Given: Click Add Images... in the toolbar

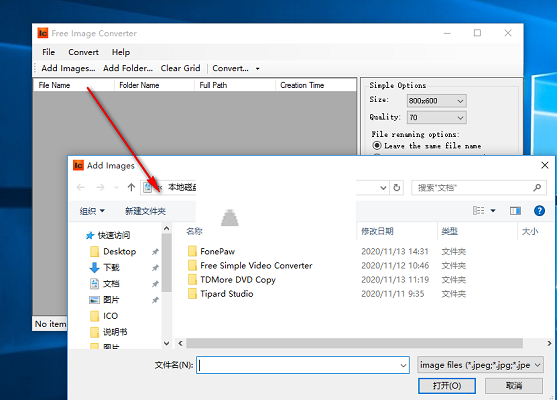Looking at the screenshot, I should point(68,68).
